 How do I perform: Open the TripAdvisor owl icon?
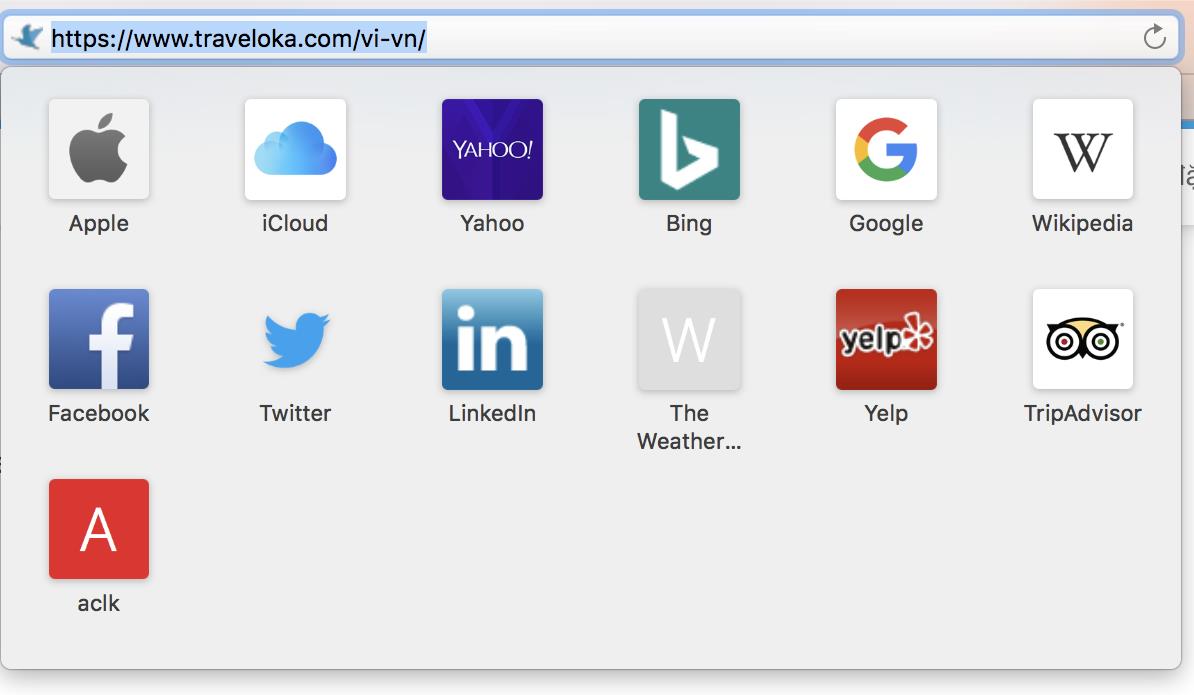(x=1082, y=339)
